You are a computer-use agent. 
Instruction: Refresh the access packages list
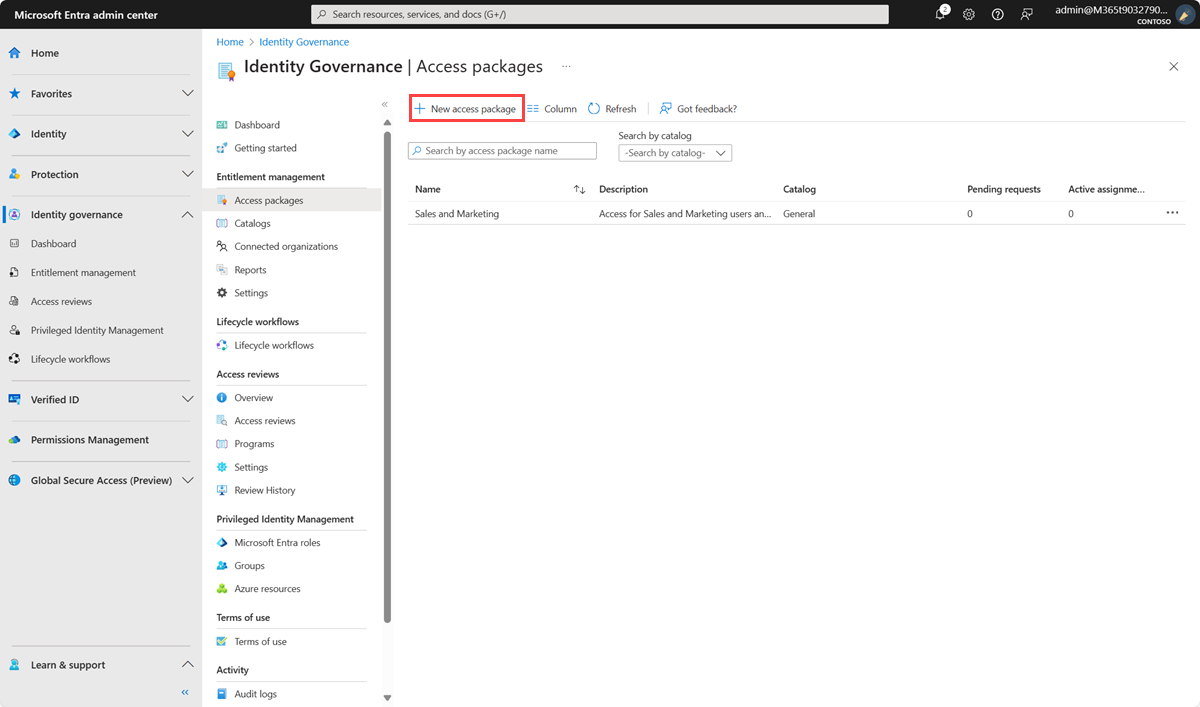[x=612, y=108]
